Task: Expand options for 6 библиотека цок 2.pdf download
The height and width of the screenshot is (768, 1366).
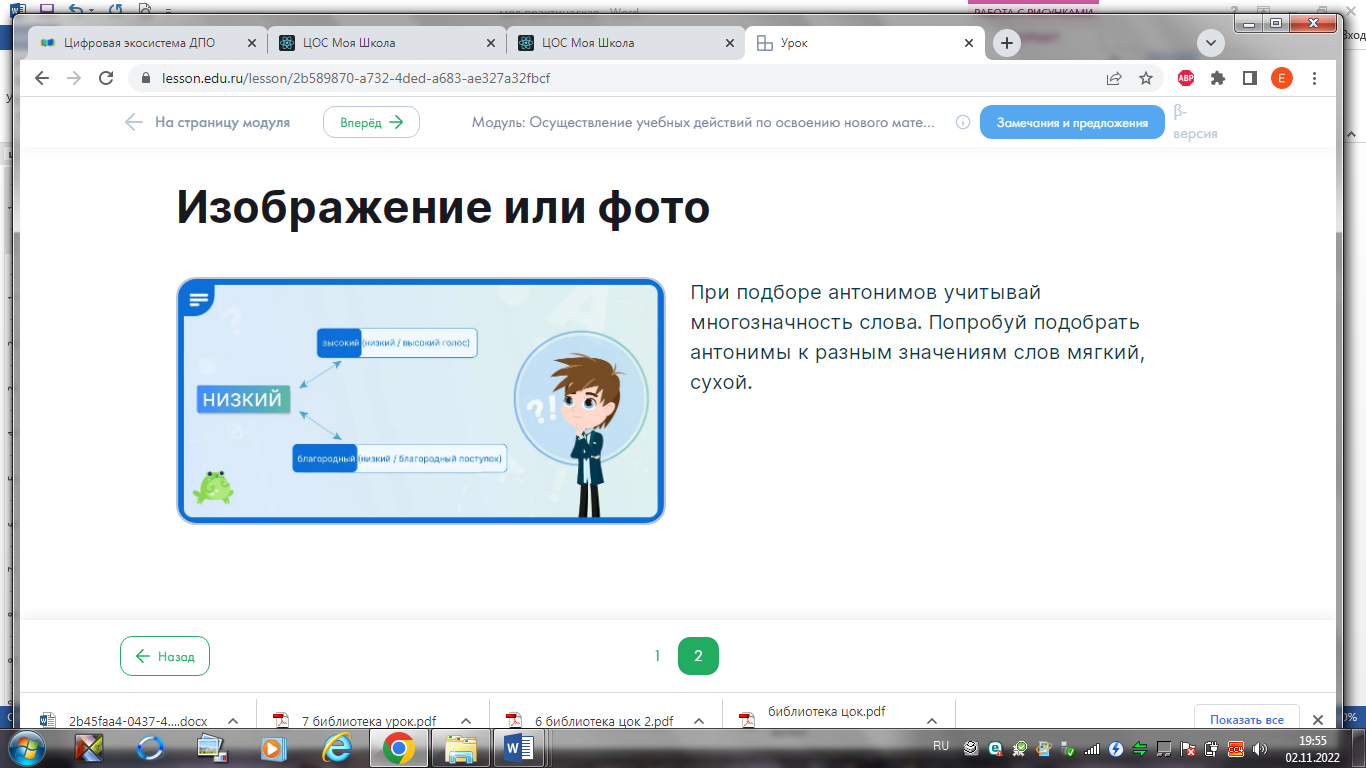Action: (x=697, y=721)
